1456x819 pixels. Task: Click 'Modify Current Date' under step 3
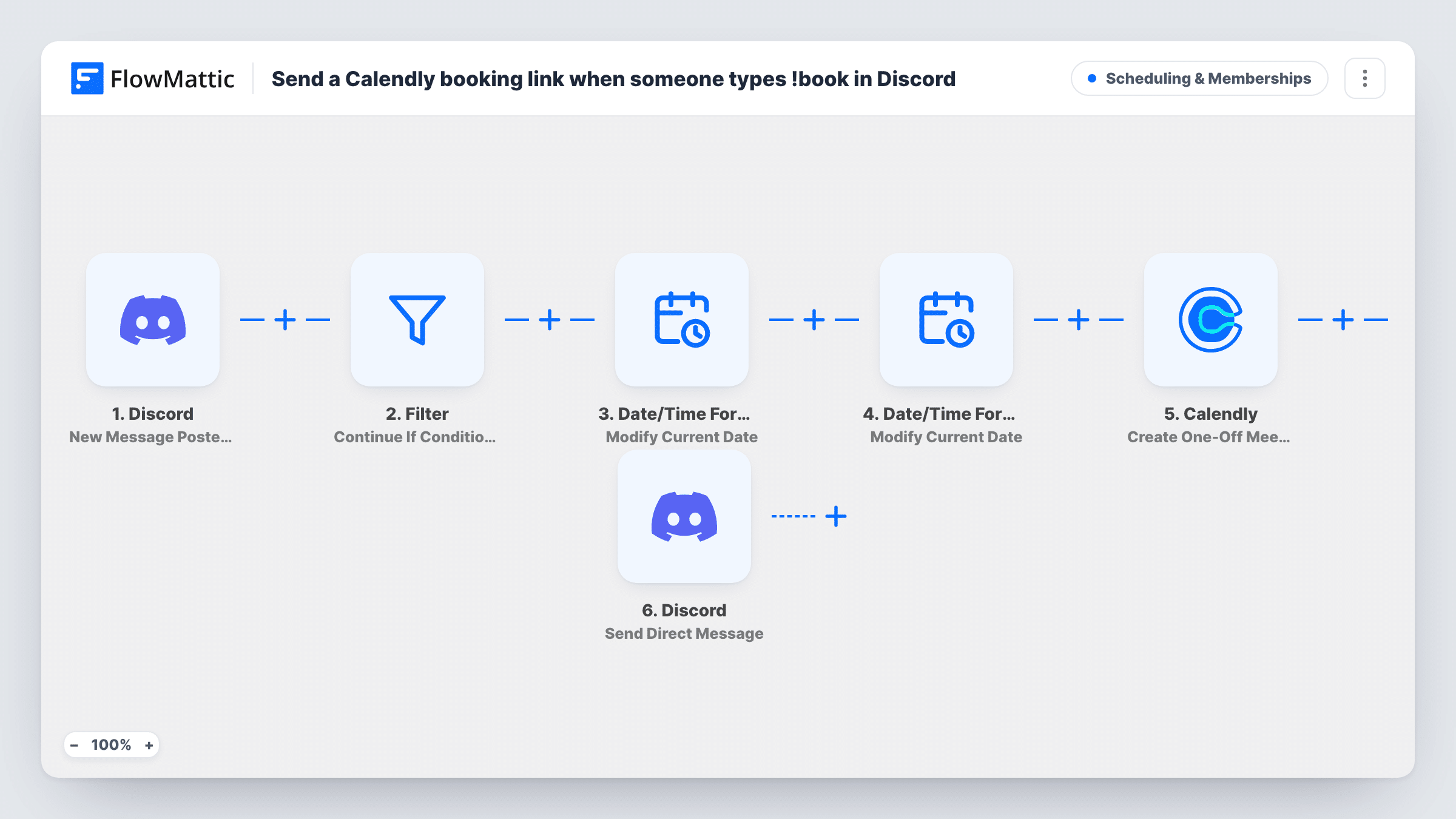[x=682, y=437]
